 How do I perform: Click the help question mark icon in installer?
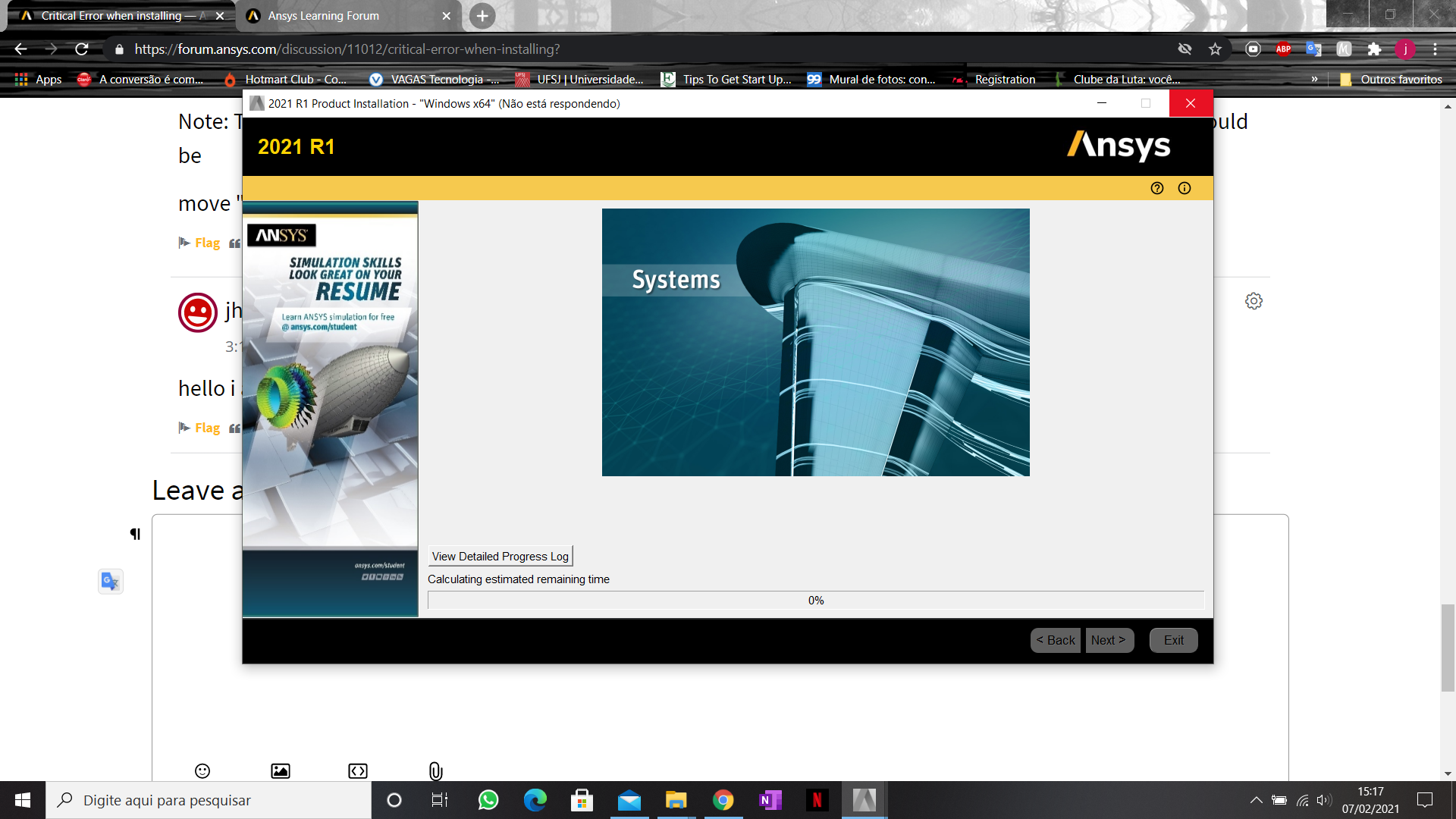[1156, 188]
